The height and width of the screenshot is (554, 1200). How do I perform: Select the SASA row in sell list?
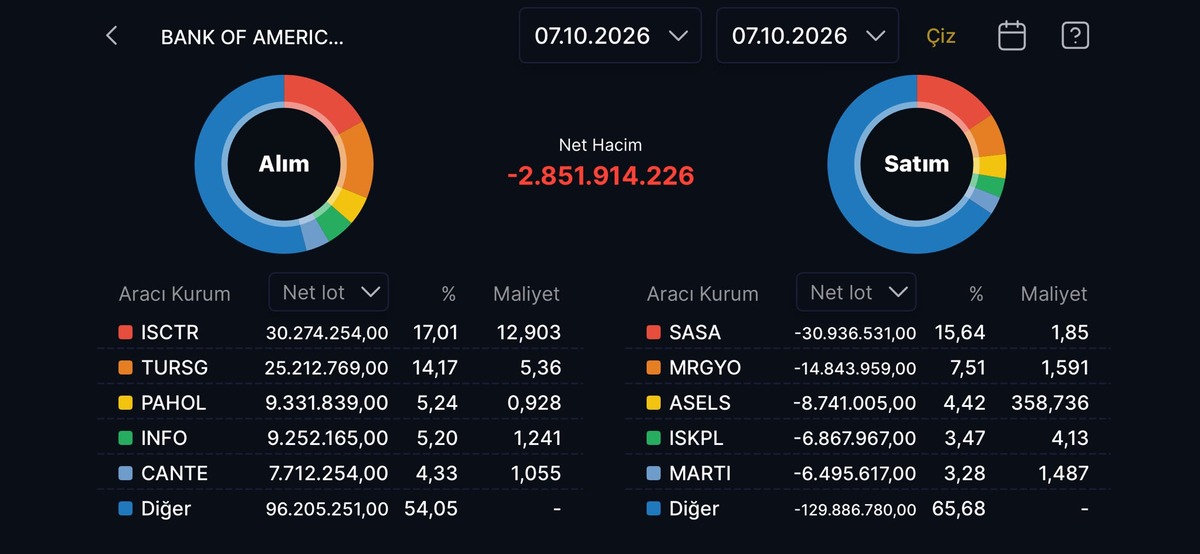click(868, 332)
